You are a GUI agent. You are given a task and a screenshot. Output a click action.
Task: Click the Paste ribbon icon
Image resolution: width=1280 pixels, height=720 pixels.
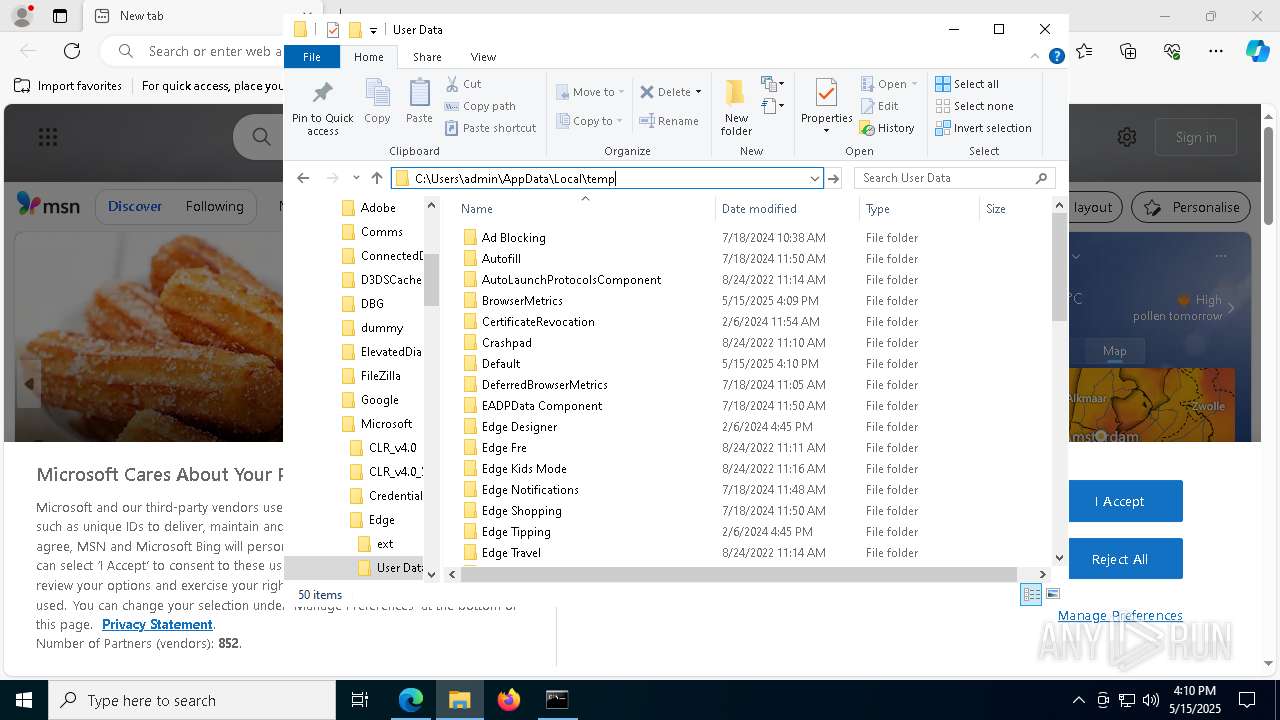[419, 102]
